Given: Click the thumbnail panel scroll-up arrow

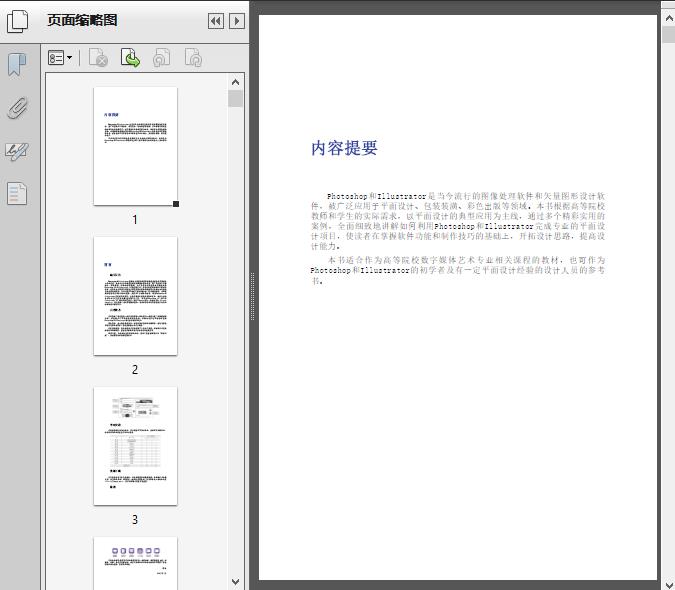Looking at the screenshot, I should 235,82.
